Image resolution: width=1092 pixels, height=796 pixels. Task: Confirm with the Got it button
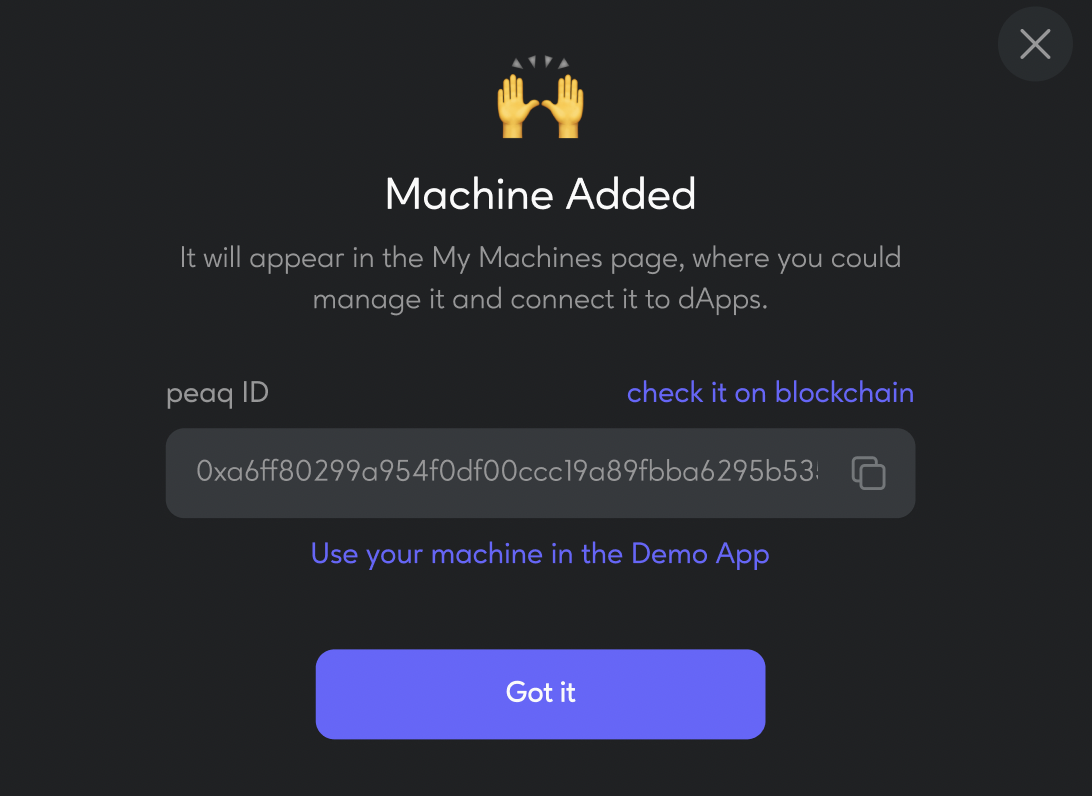540,694
